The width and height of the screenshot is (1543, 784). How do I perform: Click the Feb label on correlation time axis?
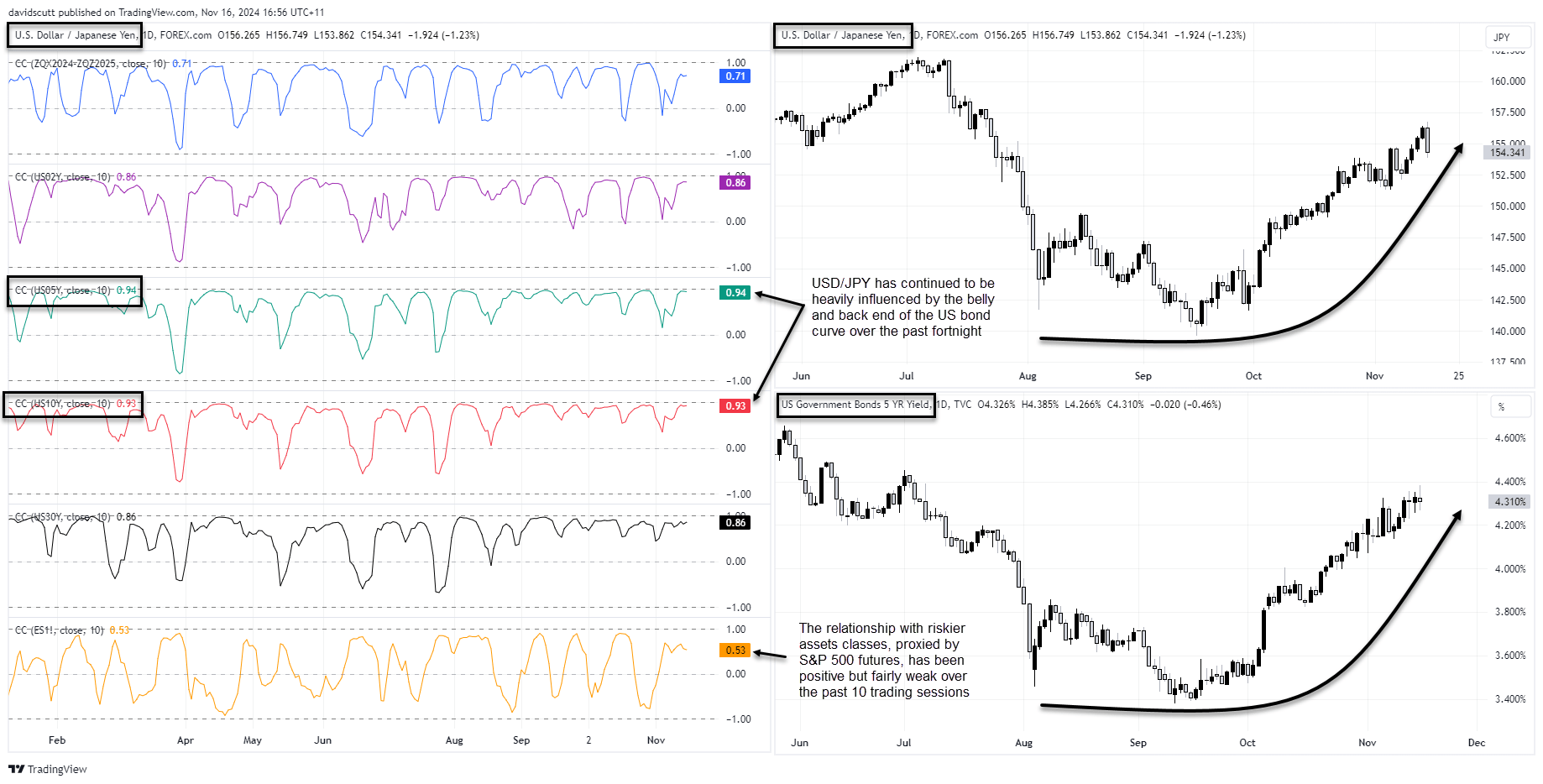[57, 740]
